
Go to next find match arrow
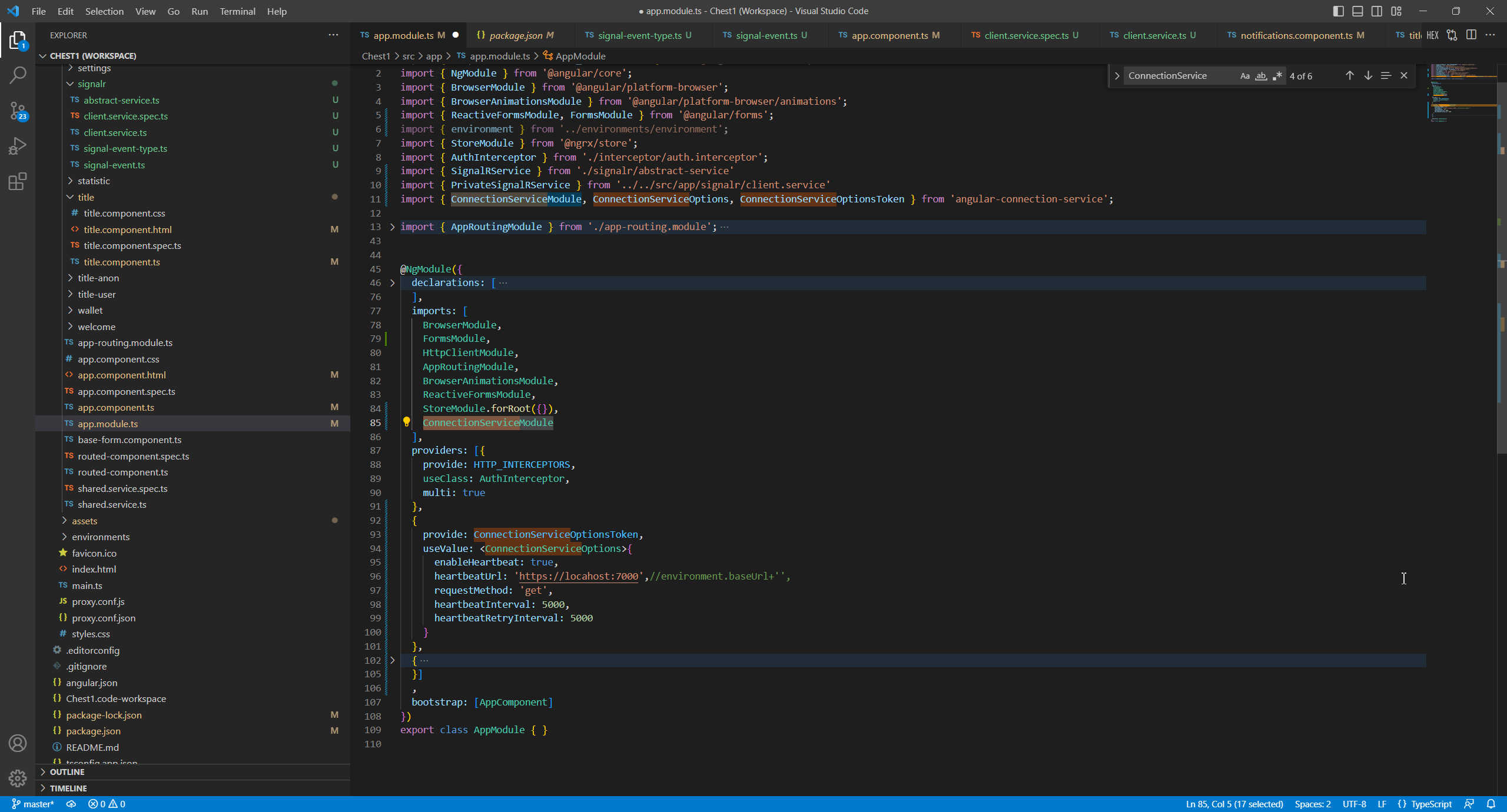(1368, 75)
